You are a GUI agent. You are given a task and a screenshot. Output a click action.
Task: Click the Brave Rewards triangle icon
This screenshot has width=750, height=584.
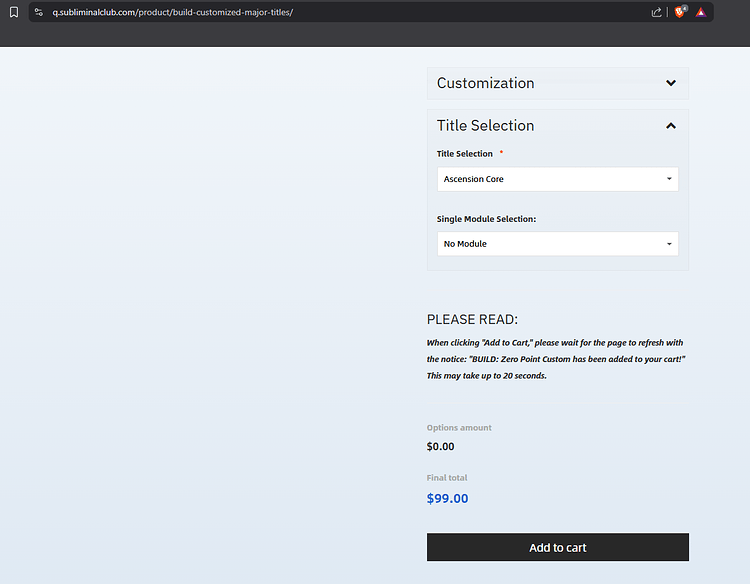coord(701,12)
